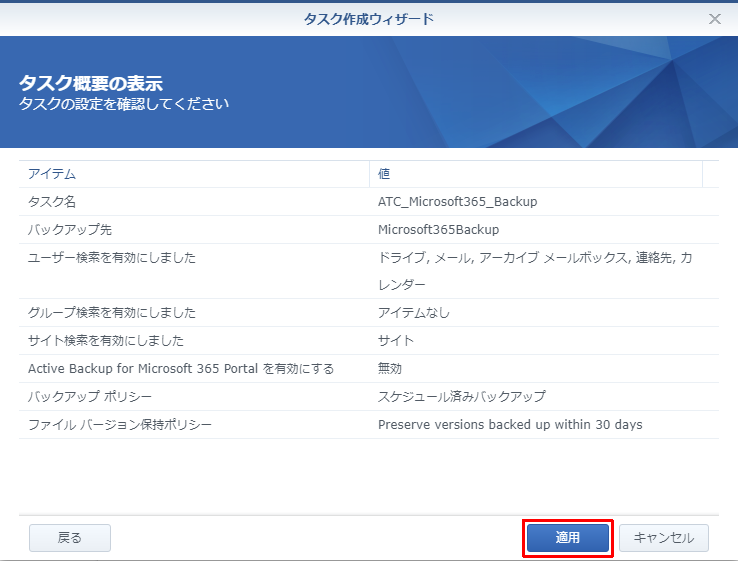Click the 適用 (Apply) button

(x=567, y=537)
